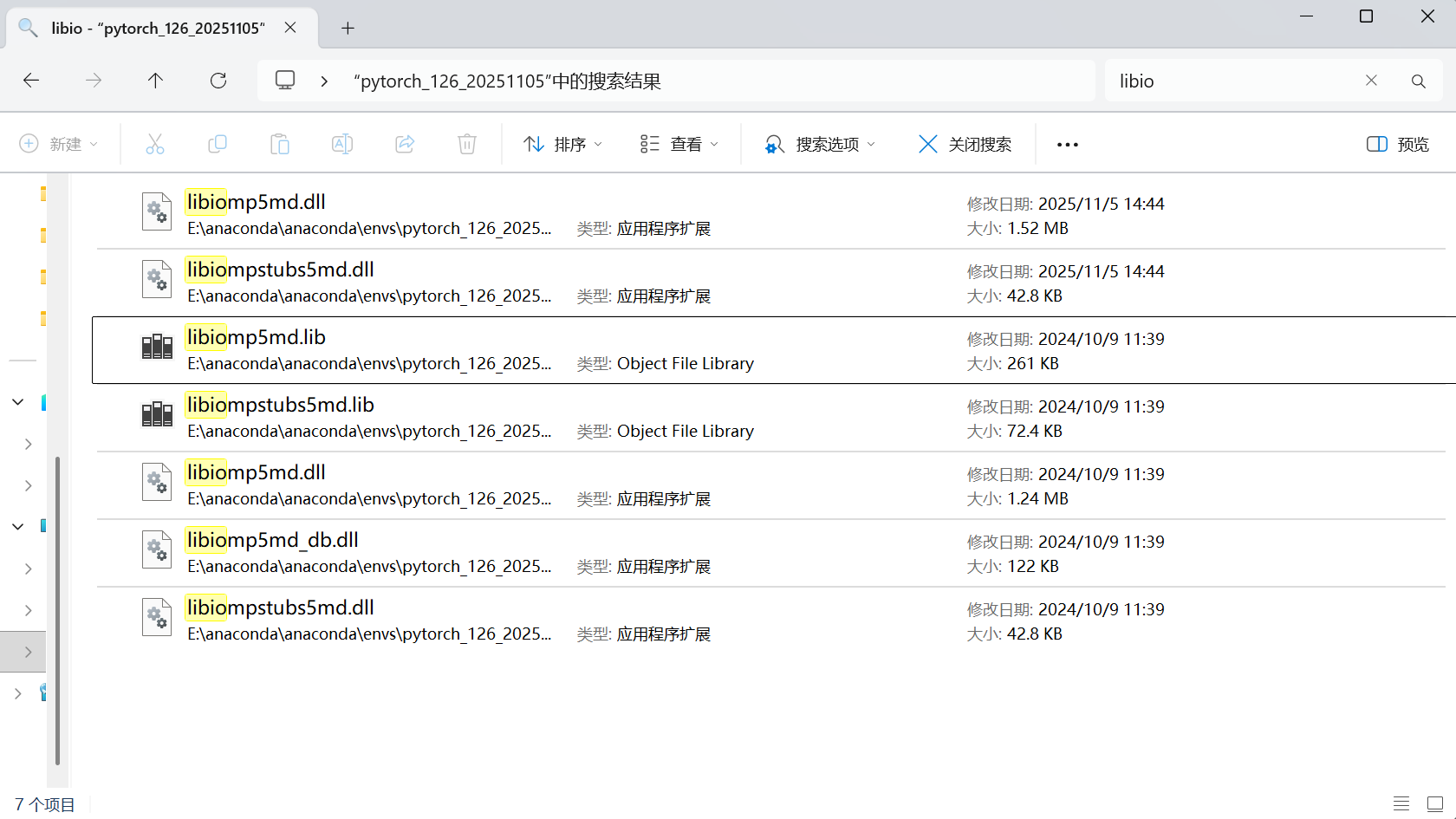1456x819 pixels.
Task: Go back to previous folder
Action: (31, 81)
